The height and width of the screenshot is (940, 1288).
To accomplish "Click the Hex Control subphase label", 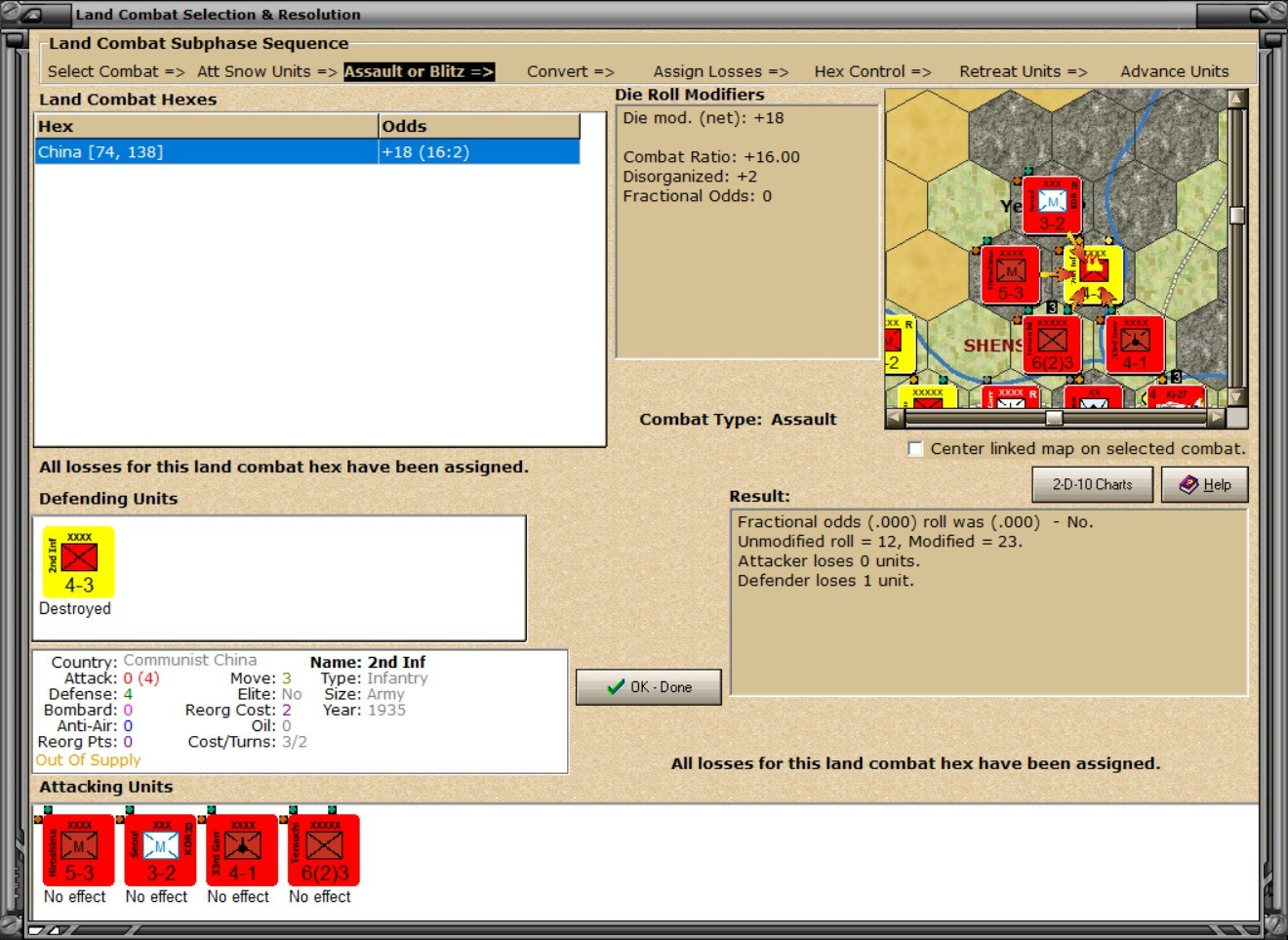I will [873, 71].
